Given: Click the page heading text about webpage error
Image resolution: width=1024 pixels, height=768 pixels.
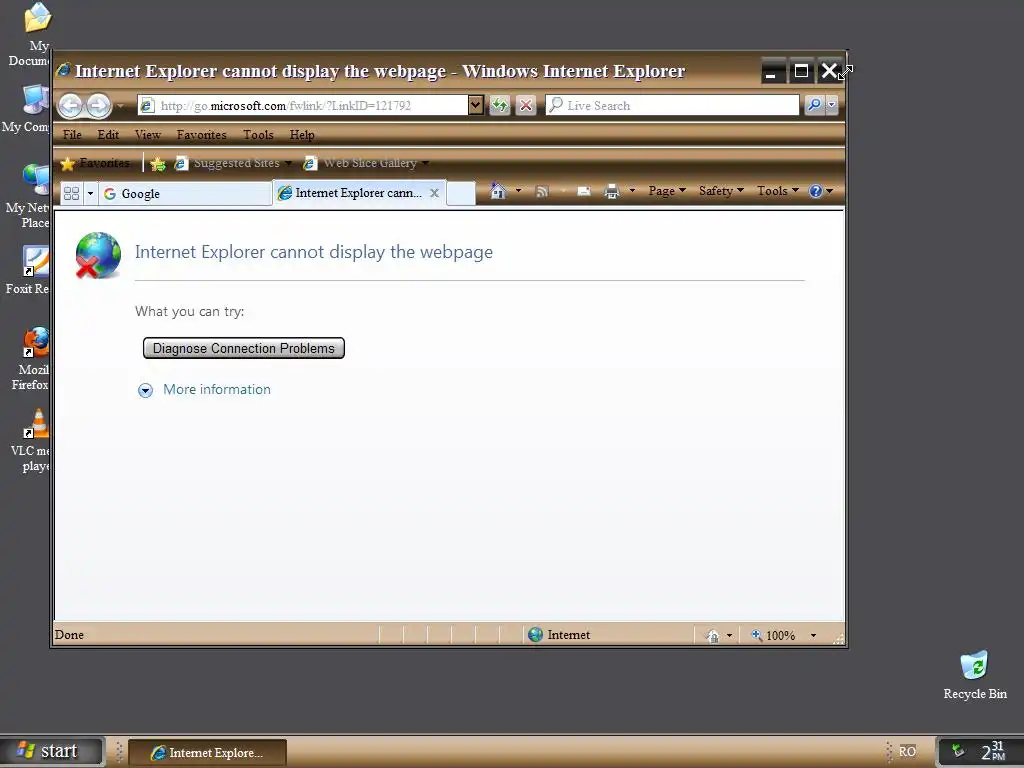Looking at the screenshot, I should click(x=313, y=252).
